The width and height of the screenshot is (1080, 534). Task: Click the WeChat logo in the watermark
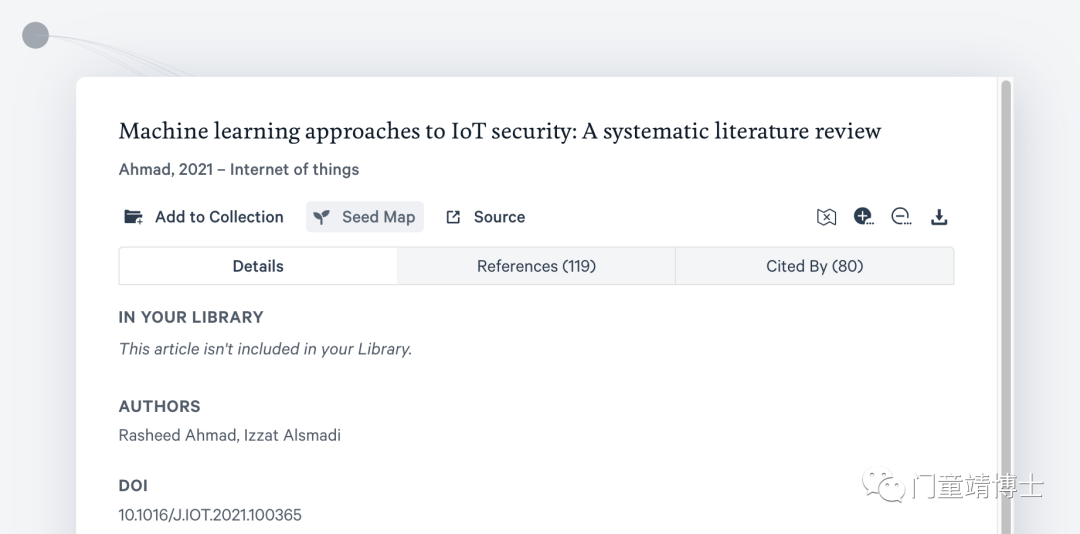coord(884,484)
